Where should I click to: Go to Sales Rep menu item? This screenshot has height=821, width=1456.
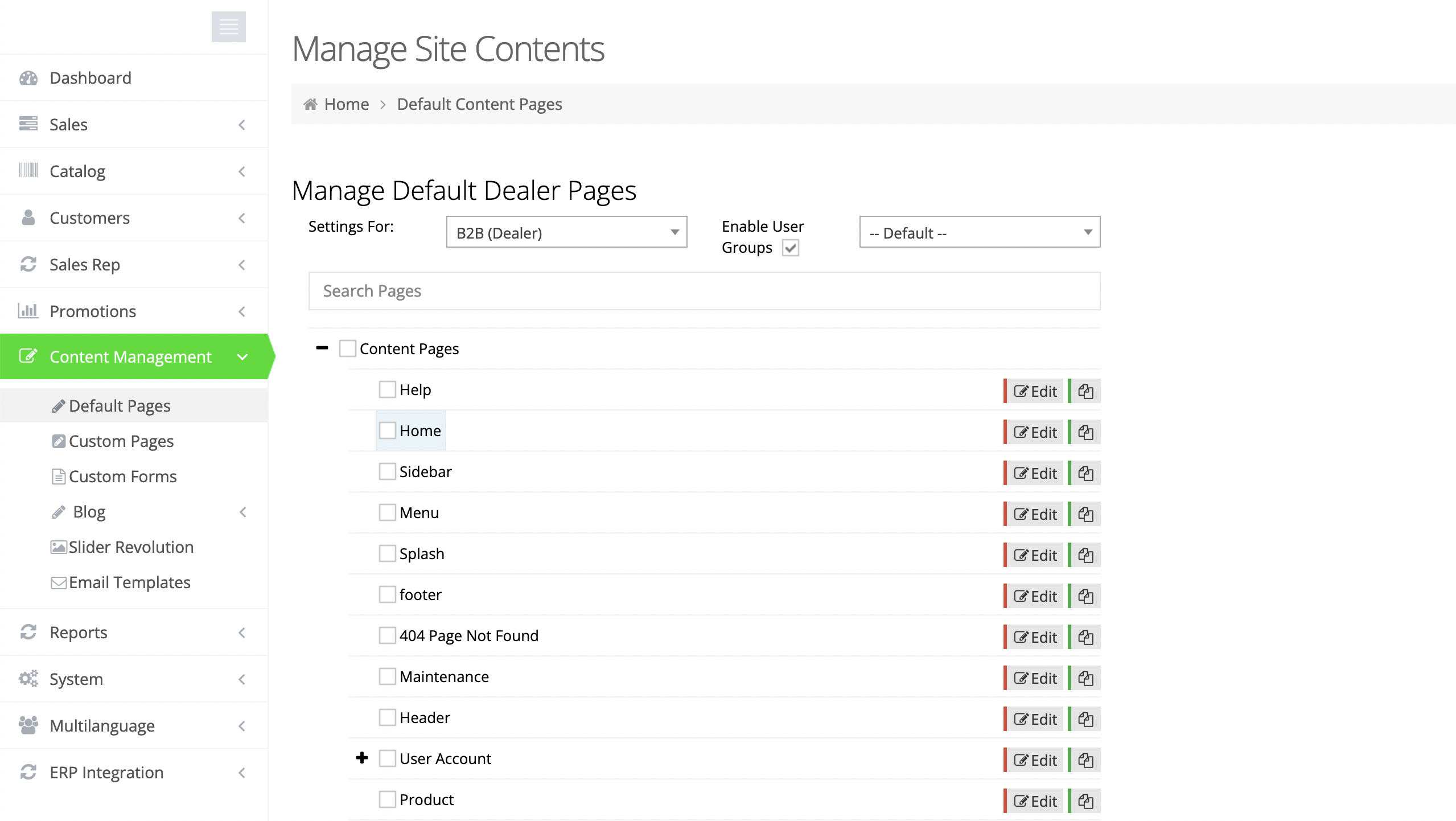coord(134,265)
